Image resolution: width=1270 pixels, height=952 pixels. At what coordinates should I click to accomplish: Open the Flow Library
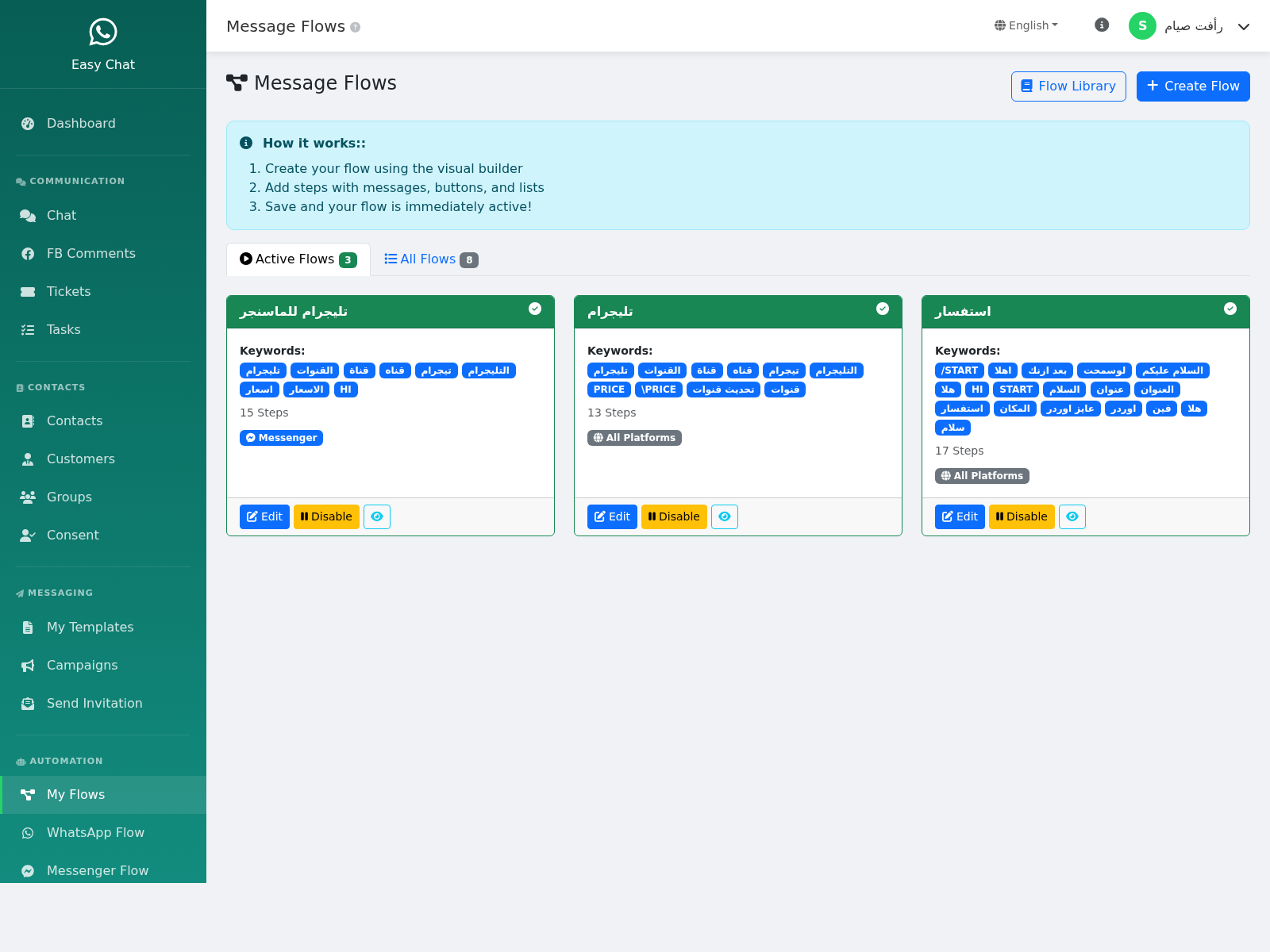coord(1068,86)
